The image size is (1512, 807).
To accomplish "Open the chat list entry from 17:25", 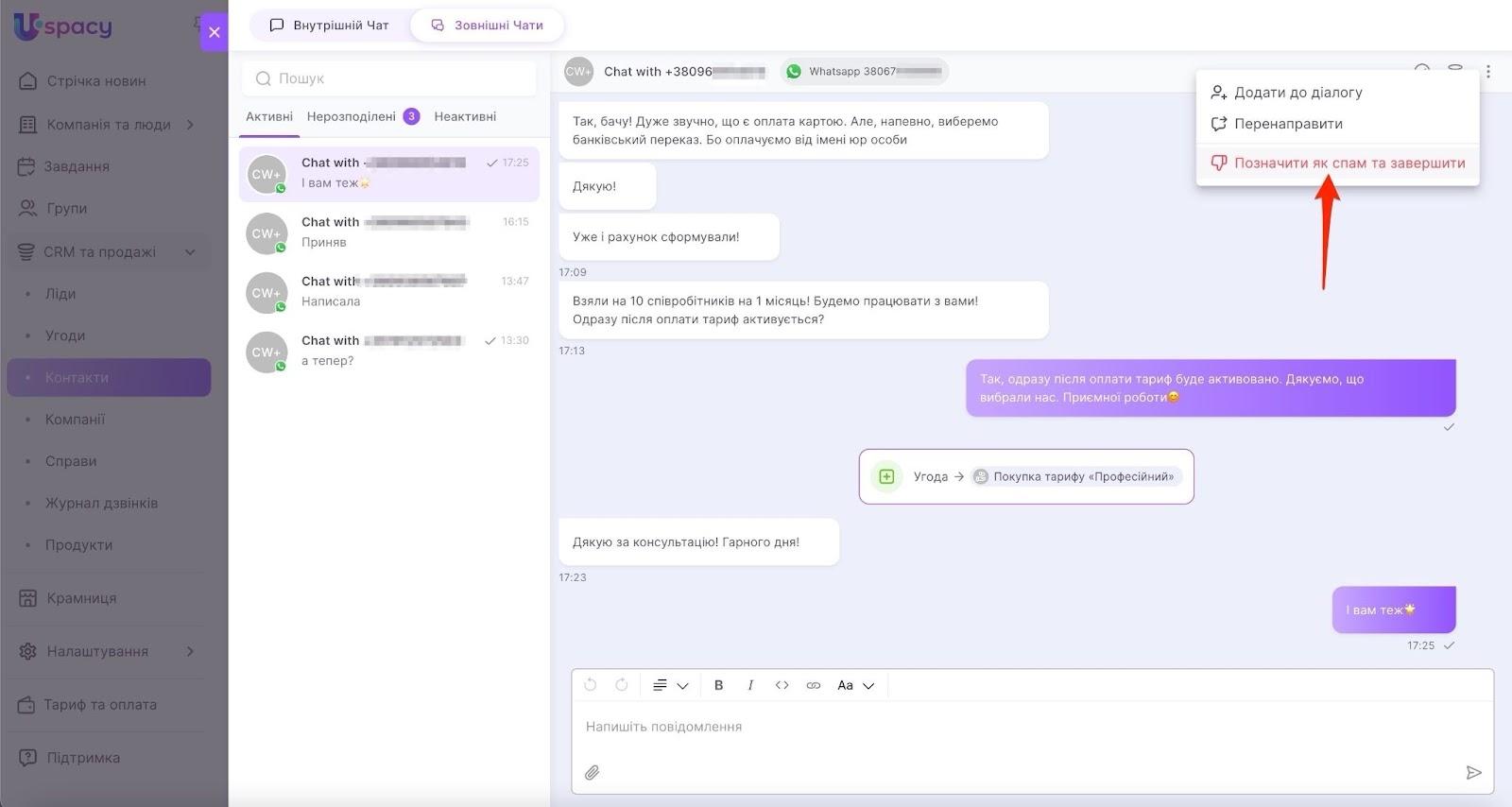I will tap(389, 174).
